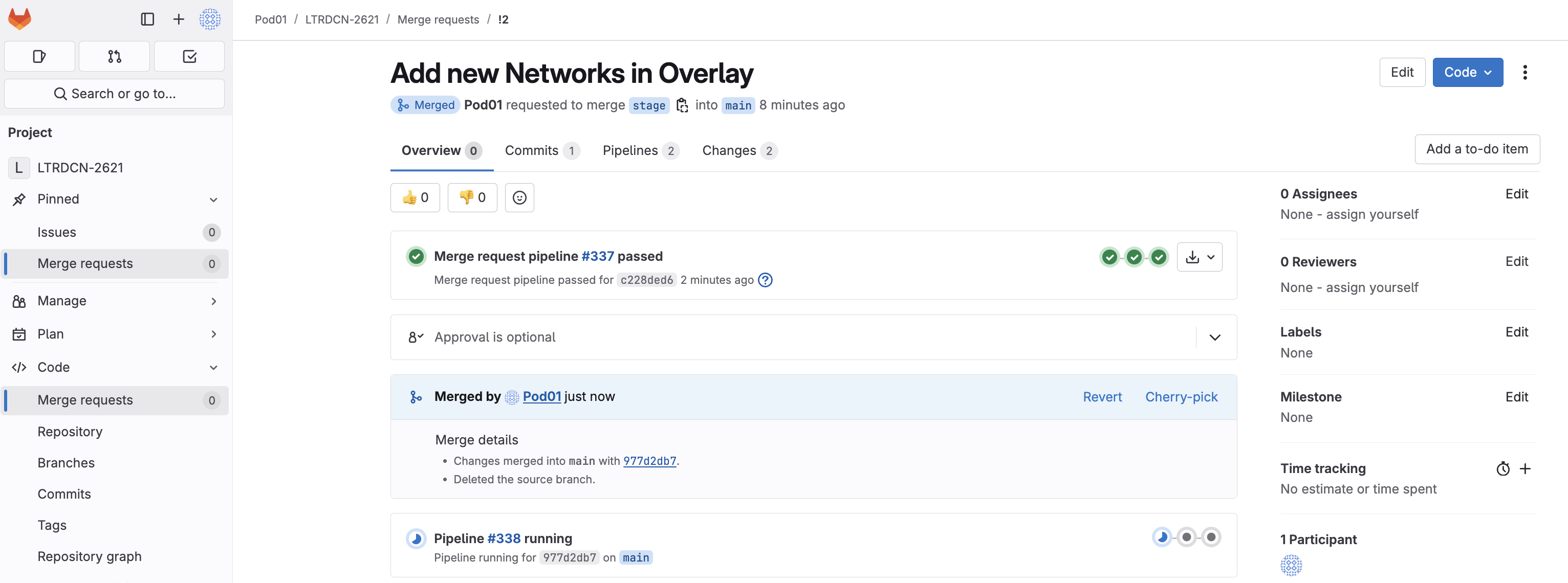The width and height of the screenshot is (1568, 583).
Task: Click the time tracking add plus icon
Action: [1525, 468]
